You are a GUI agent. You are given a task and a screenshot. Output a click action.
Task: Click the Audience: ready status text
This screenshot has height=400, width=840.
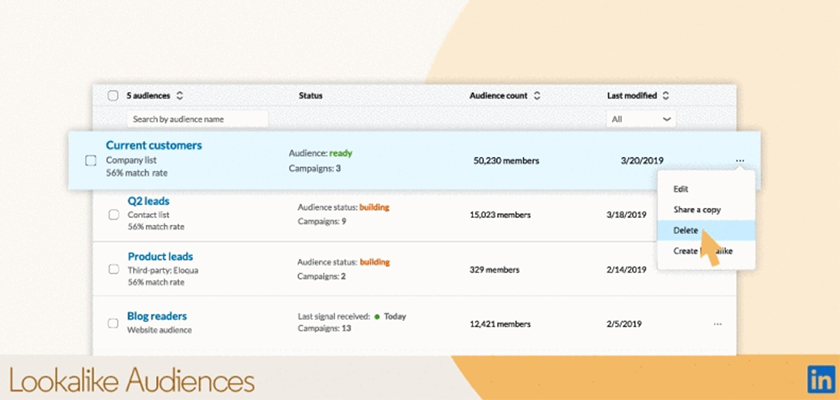coord(320,153)
